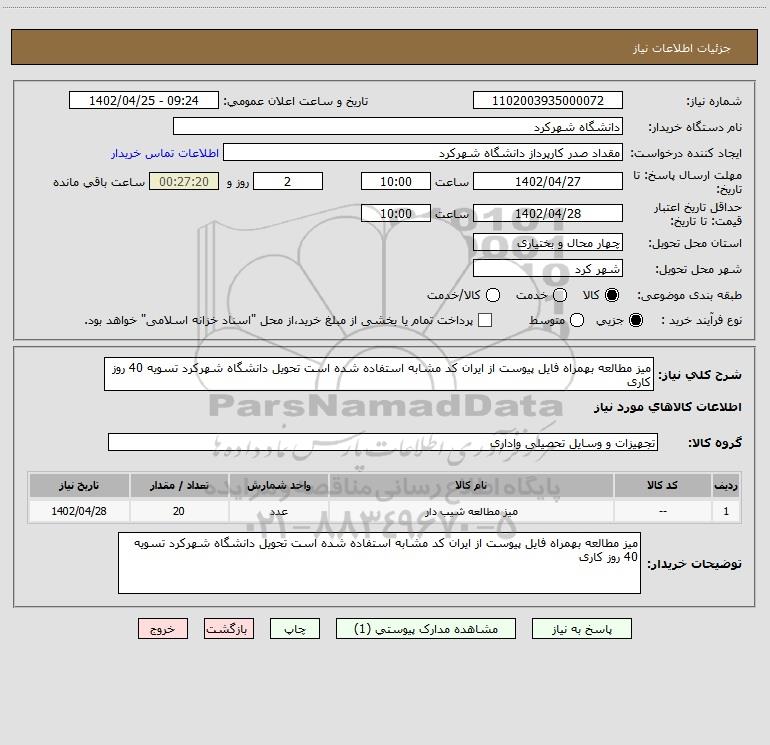This screenshot has height=745, width=770.
Task: Click the خروج exit button
Action: pos(163,629)
